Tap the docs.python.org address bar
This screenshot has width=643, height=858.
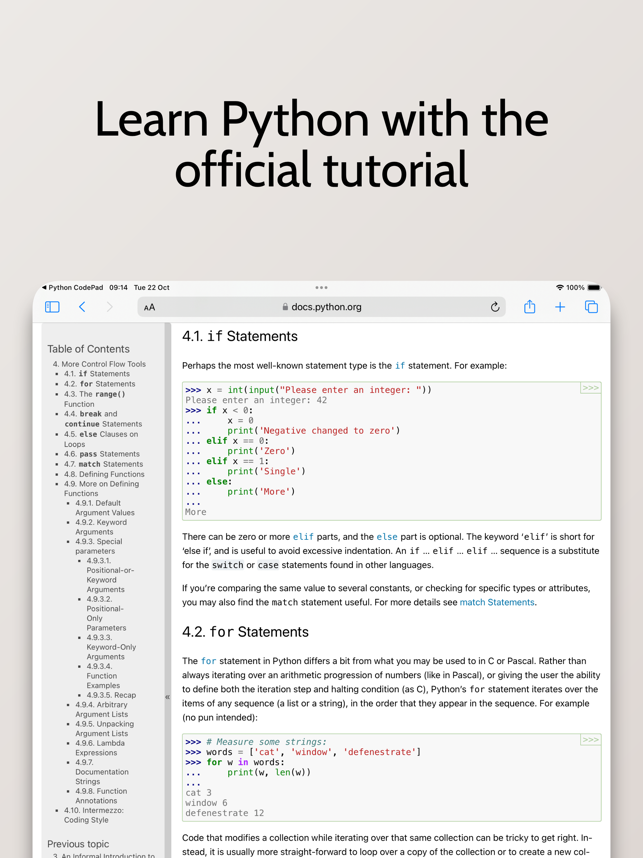tap(322, 307)
